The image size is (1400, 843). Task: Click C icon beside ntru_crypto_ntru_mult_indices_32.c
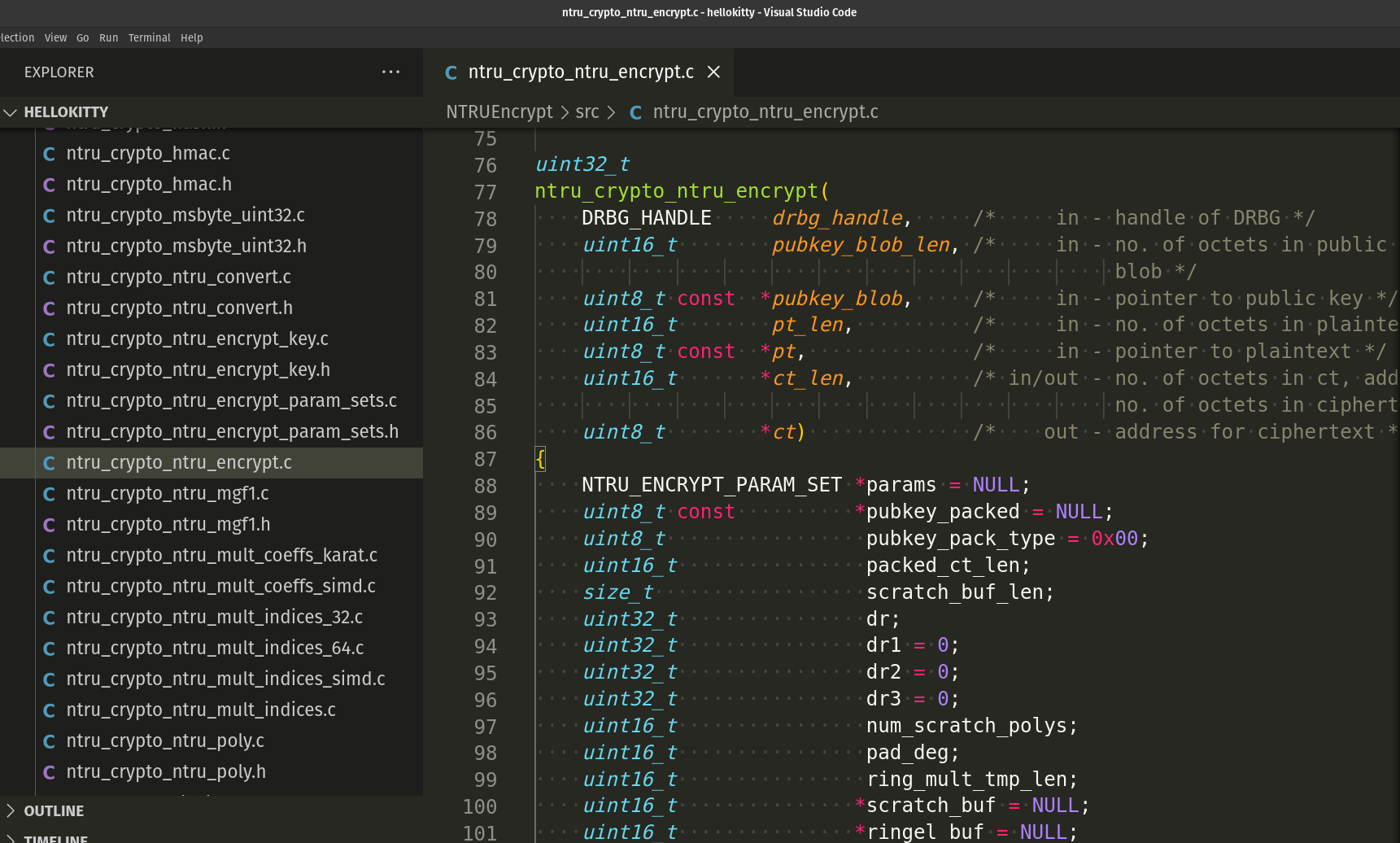point(49,618)
